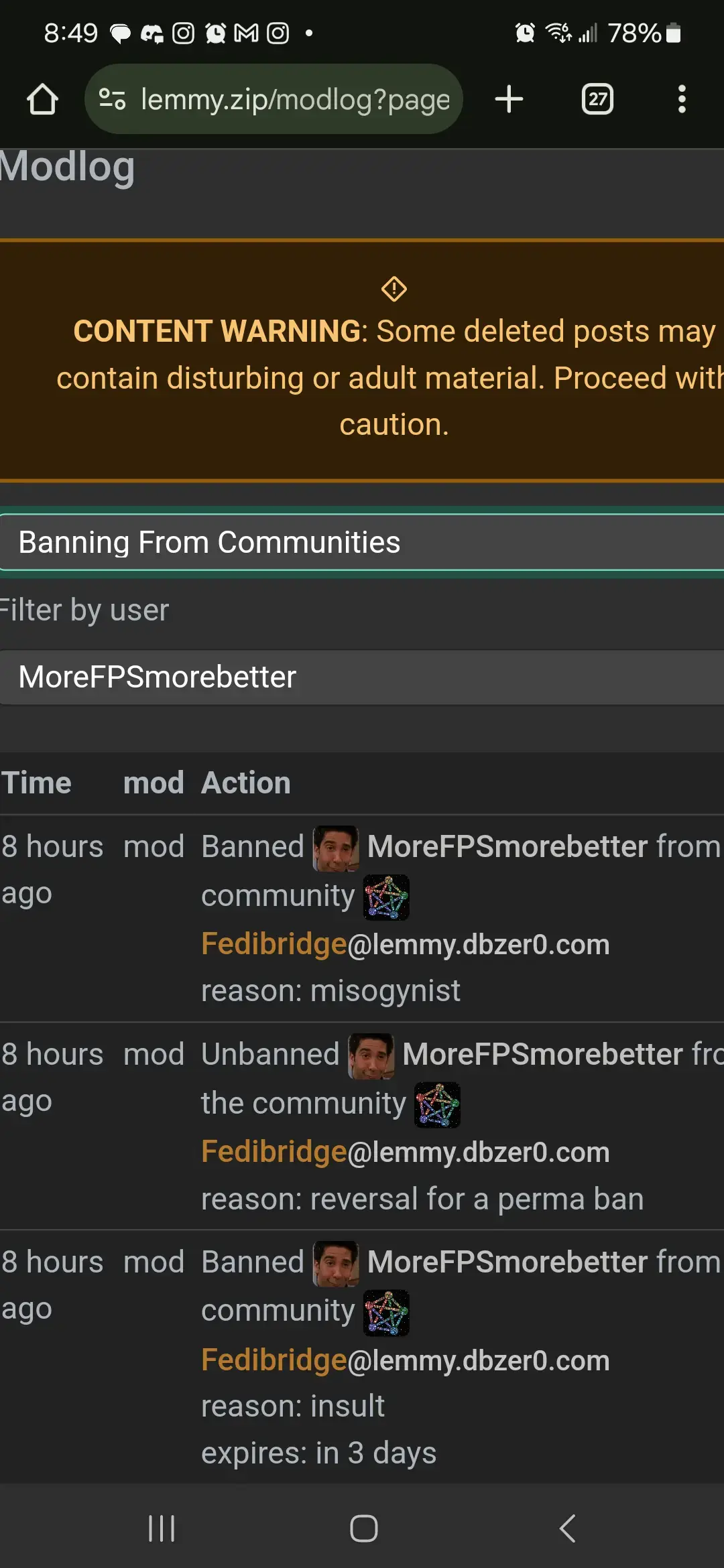
Task: Open site info icon in address bar
Action: click(112, 99)
